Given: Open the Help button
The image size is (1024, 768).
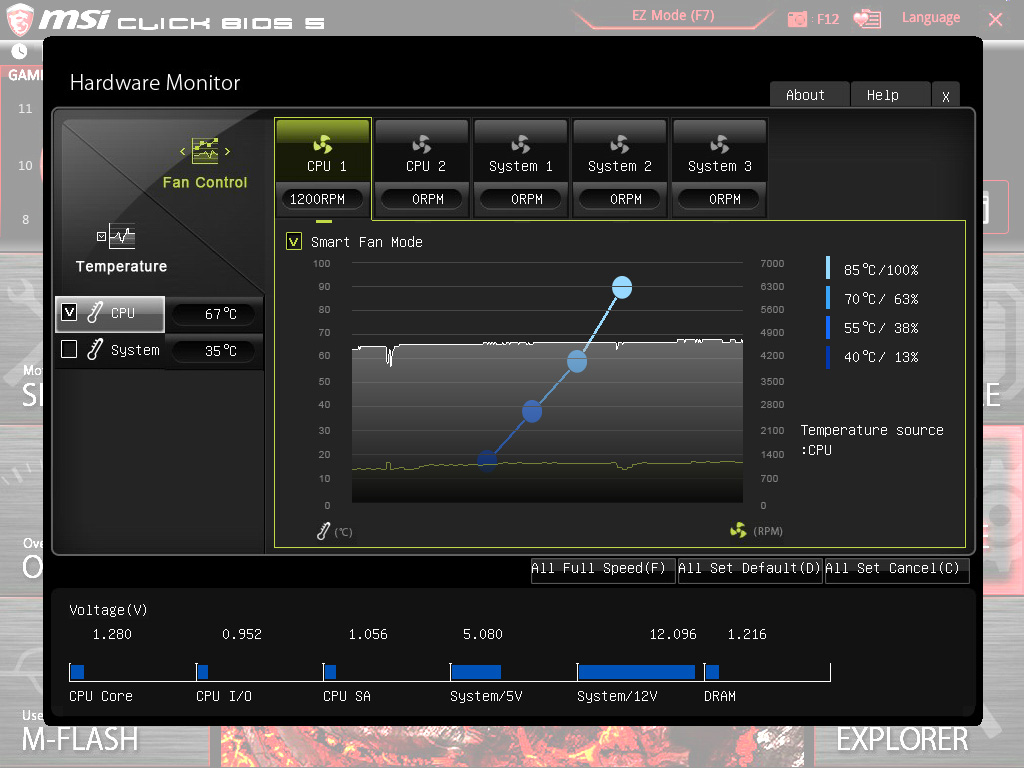Looking at the screenshot, I should pos(890,95).
